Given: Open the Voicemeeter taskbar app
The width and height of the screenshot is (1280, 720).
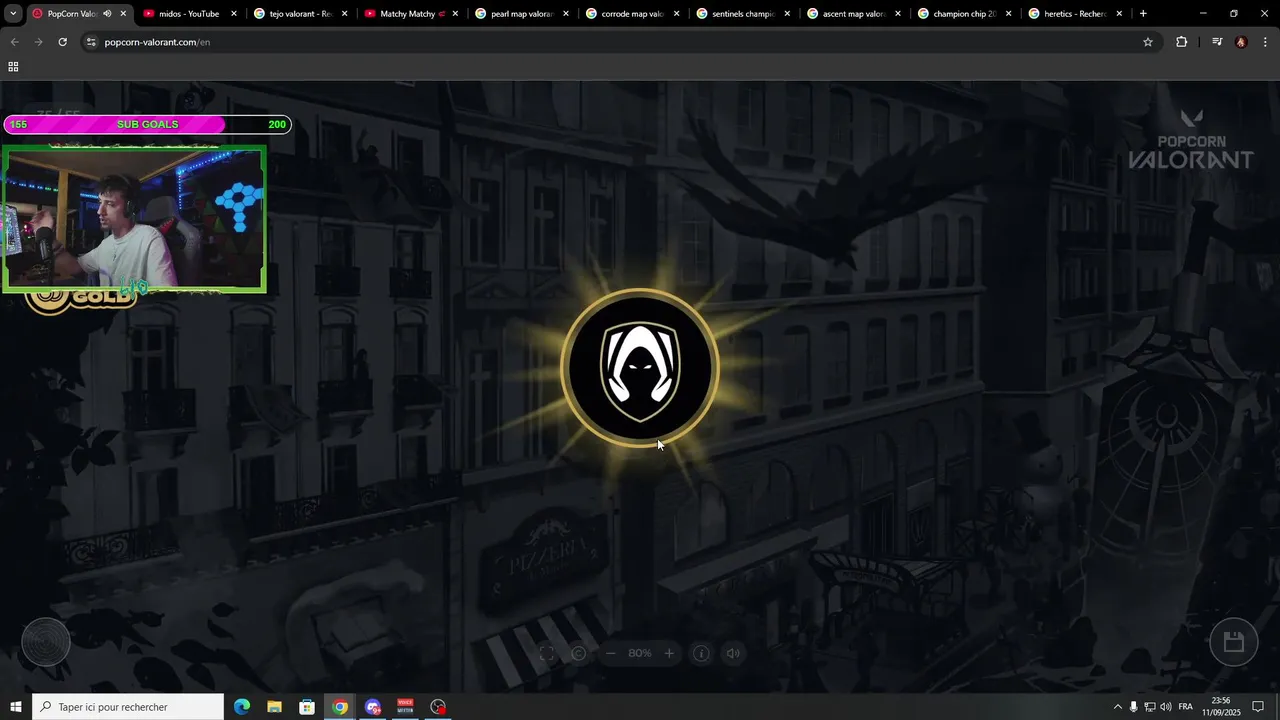Looking at the screenshot, I should tap(405, 707).
